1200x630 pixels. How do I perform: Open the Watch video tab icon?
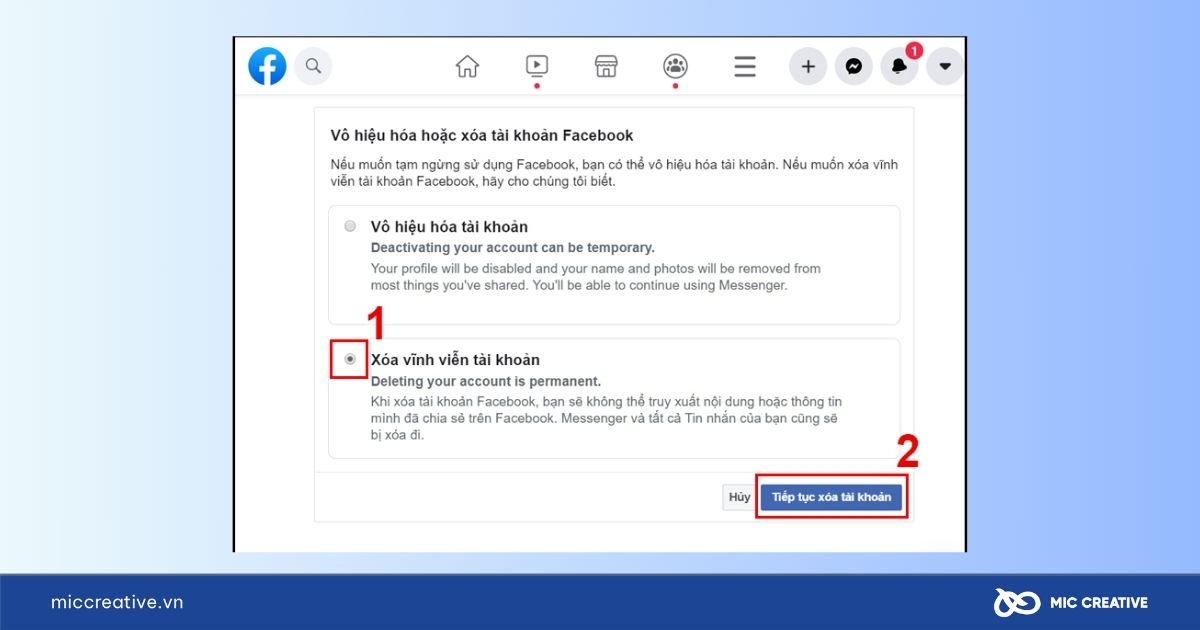click(x=537, y=66)
